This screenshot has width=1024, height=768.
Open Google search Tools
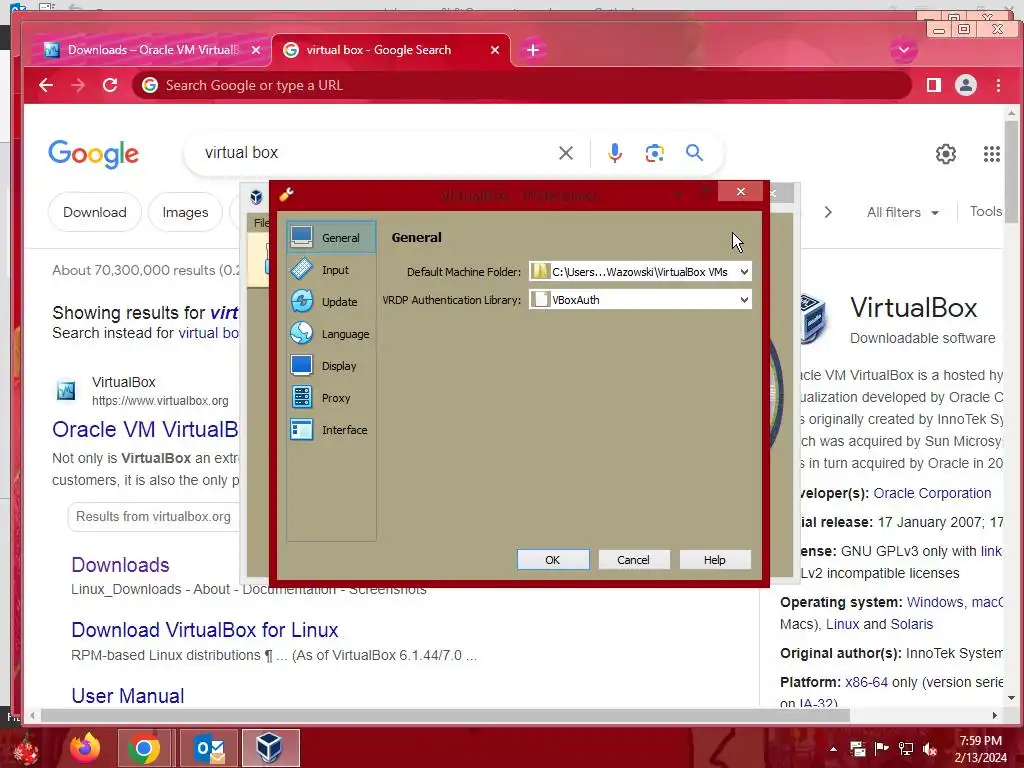click(985, 211)
